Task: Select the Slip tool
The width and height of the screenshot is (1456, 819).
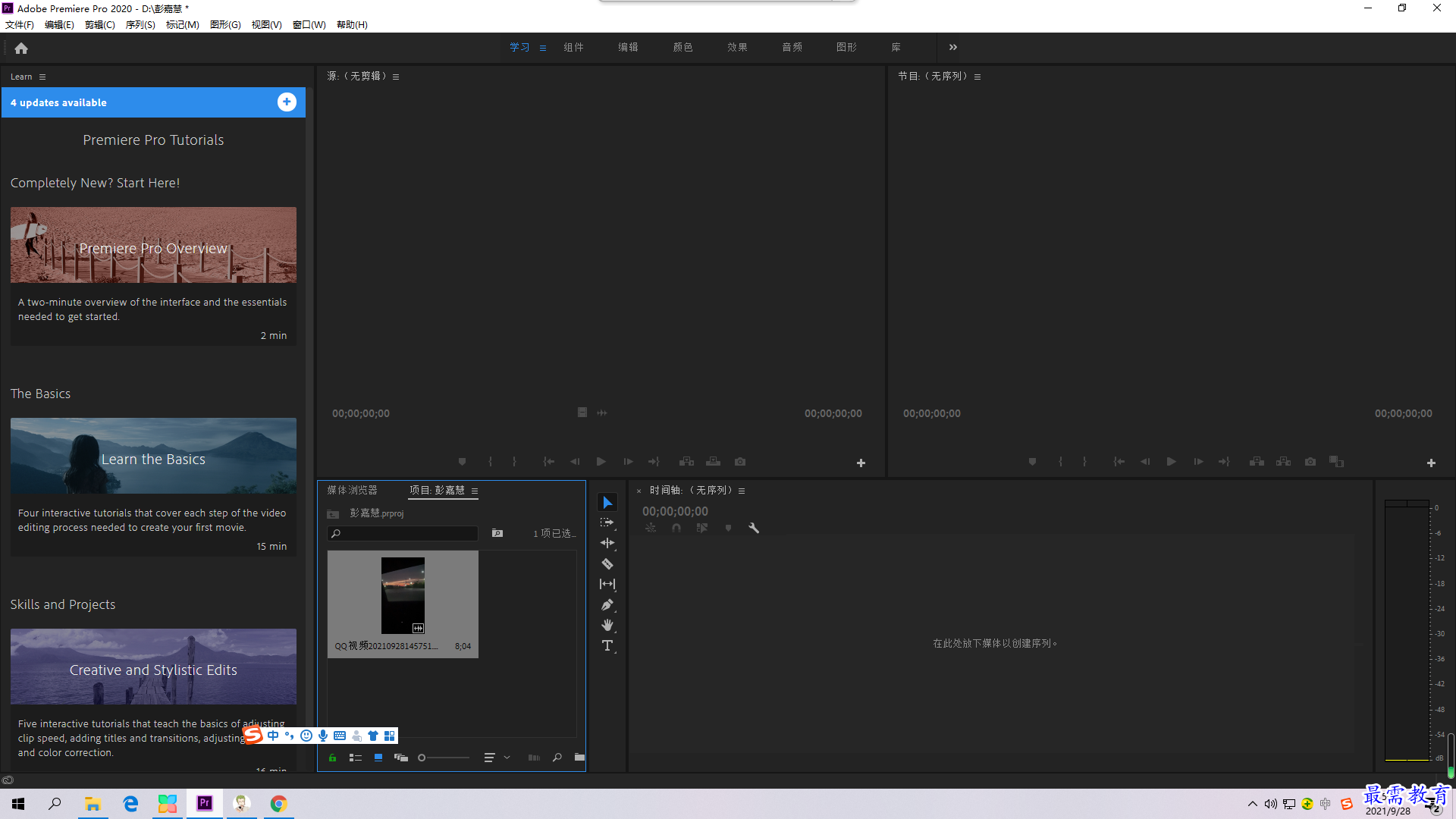Action: tap(607, 584)
